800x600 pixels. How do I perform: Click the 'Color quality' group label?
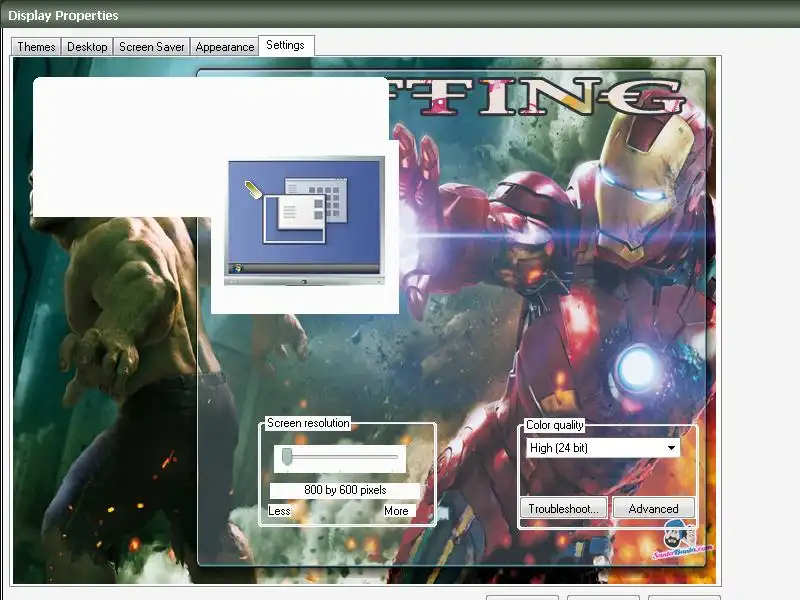(x=555, y=425)
